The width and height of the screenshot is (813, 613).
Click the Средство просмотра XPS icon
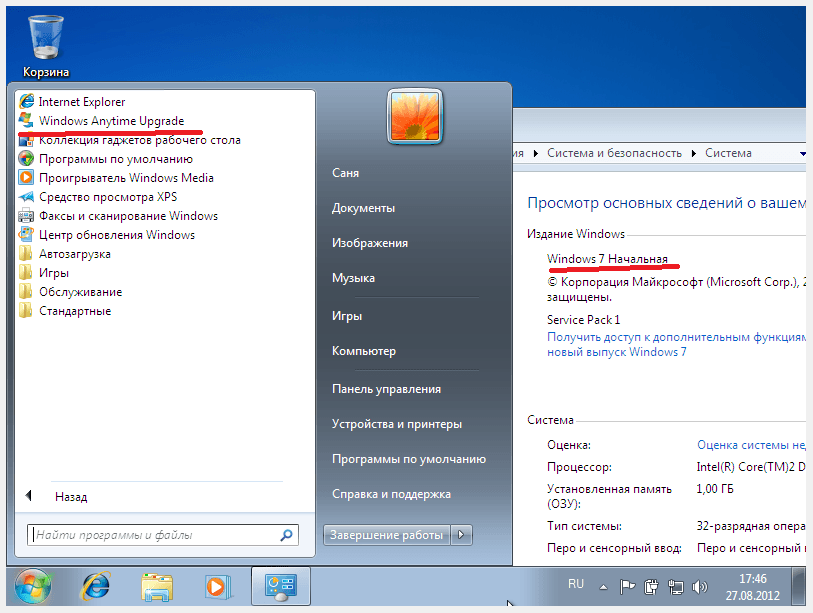tap(26, 197)
